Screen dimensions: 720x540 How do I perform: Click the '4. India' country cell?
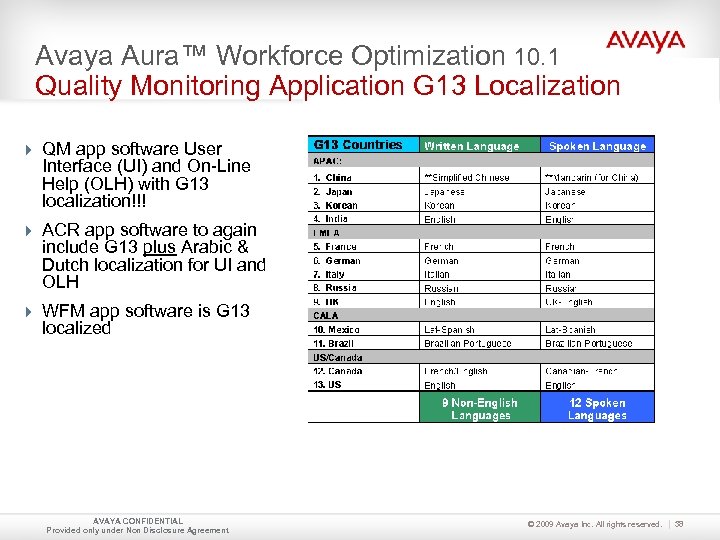point(363,219)
